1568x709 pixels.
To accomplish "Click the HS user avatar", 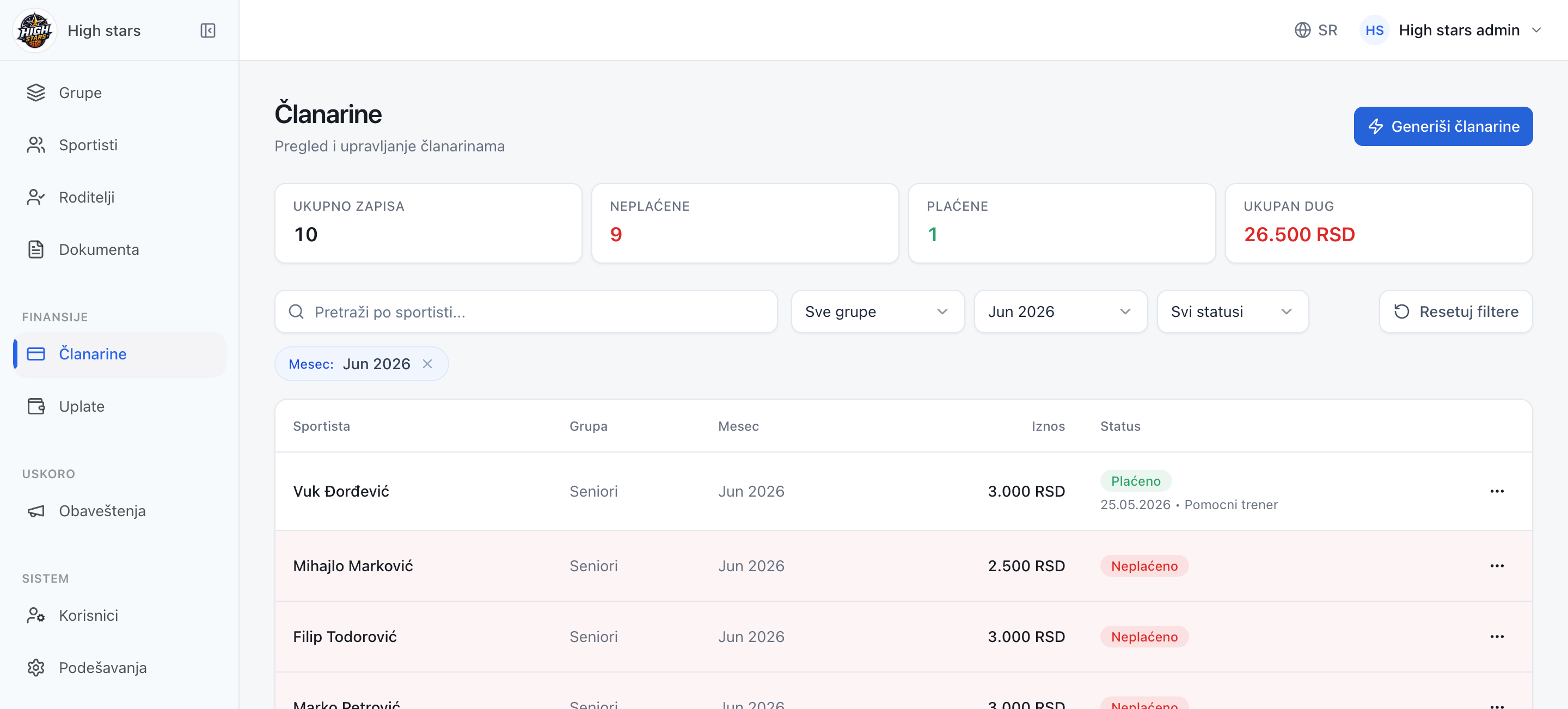I will point(1374,30).
